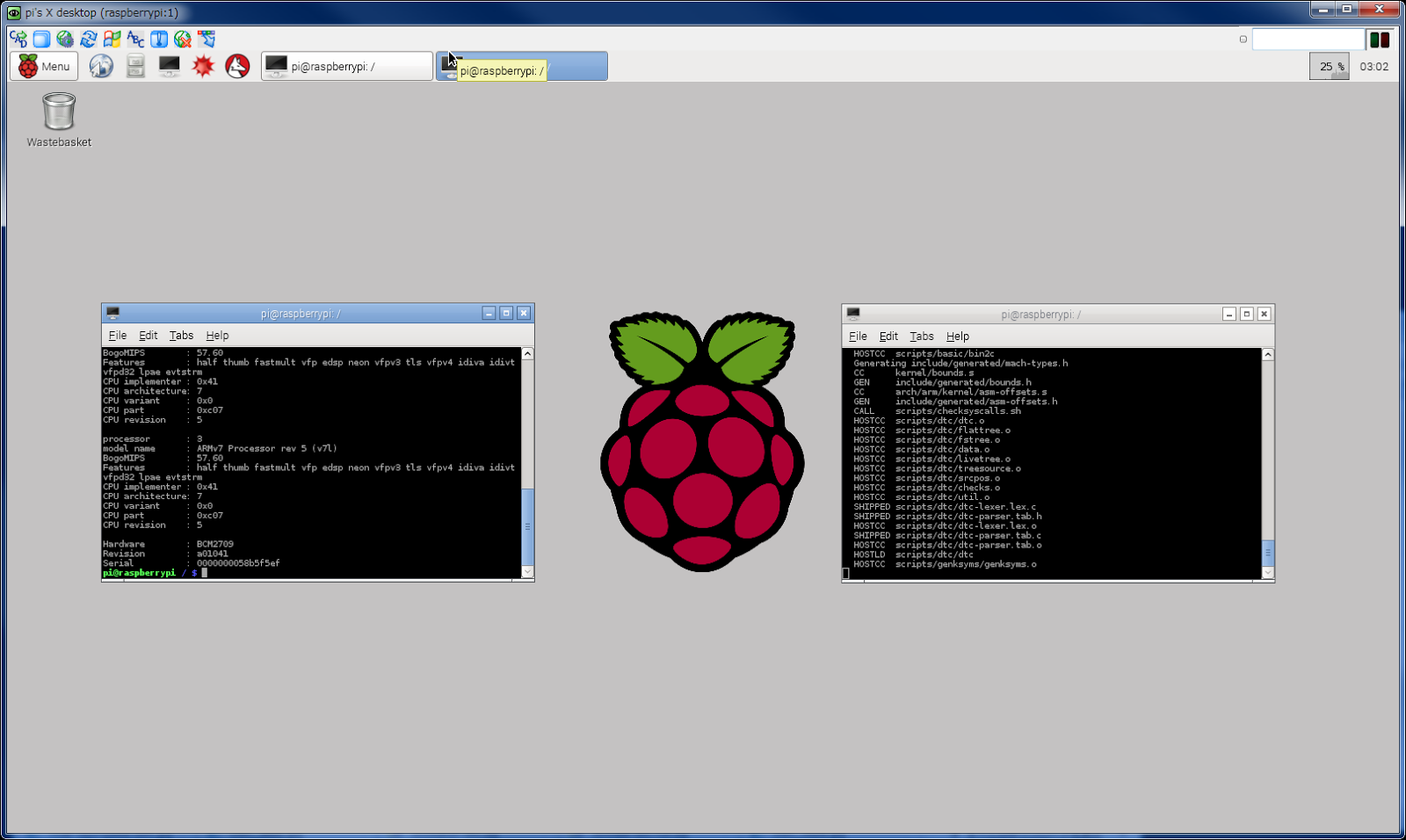1406x840 pixels.
Task: Click 'scripts/genksyms/genksyms.o' line in right terminal
Action: point(945,564)
